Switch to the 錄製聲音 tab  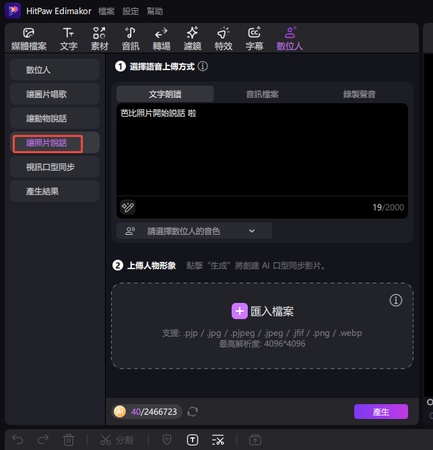pyautogui.click(x=359, y=94)
